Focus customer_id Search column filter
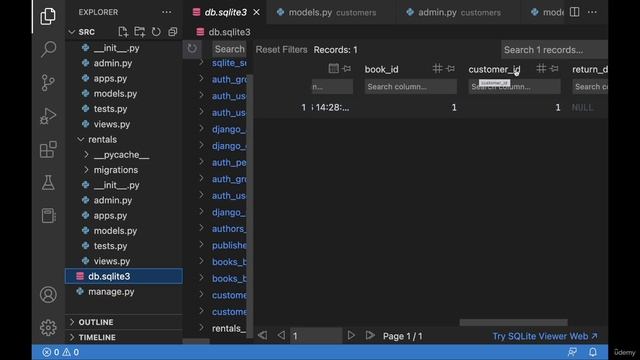Image resolution: width=640 pixels, height=360 pixels. (x=514, y=87)
